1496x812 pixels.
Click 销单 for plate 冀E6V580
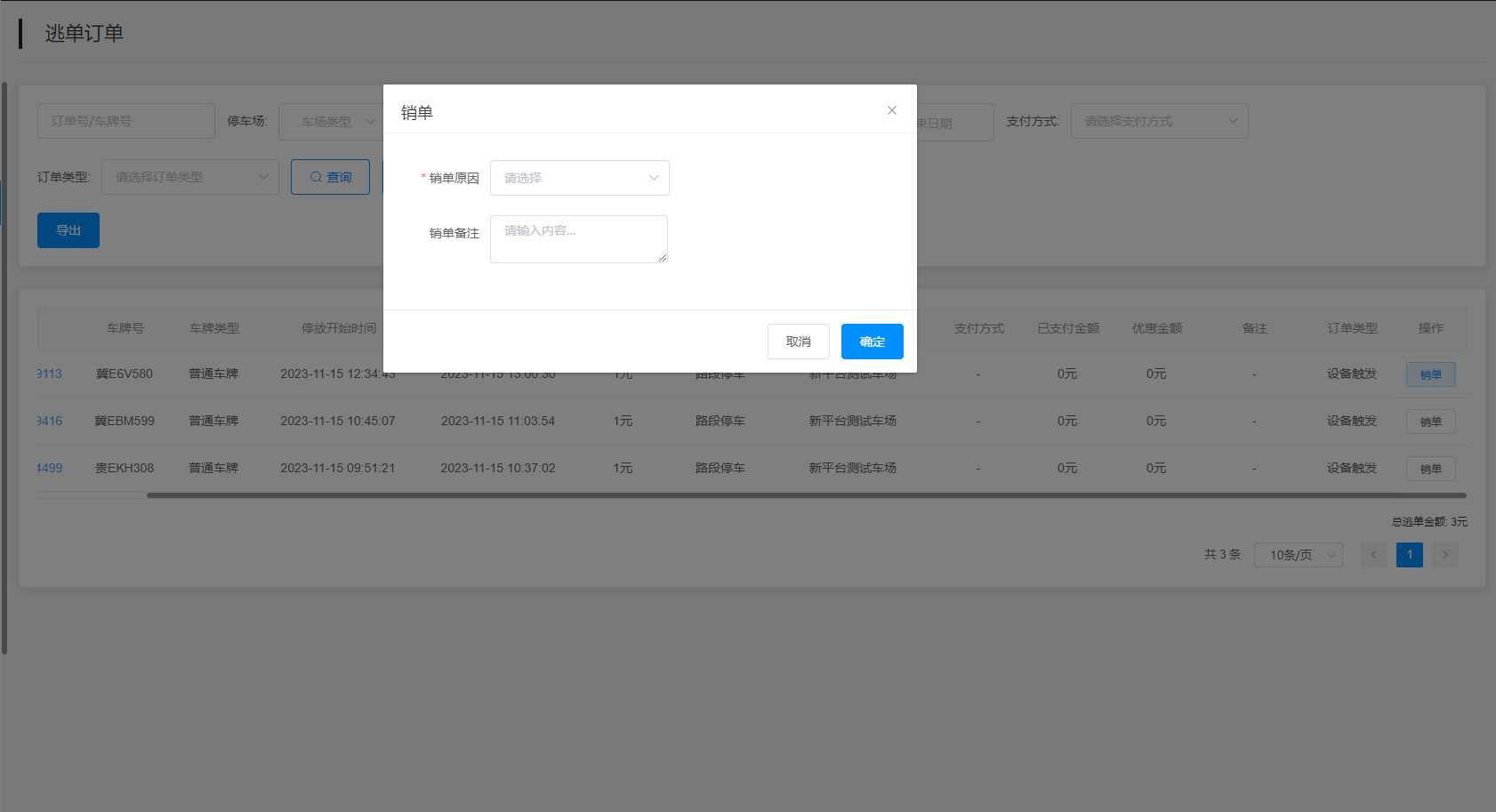coord(1430,374)
